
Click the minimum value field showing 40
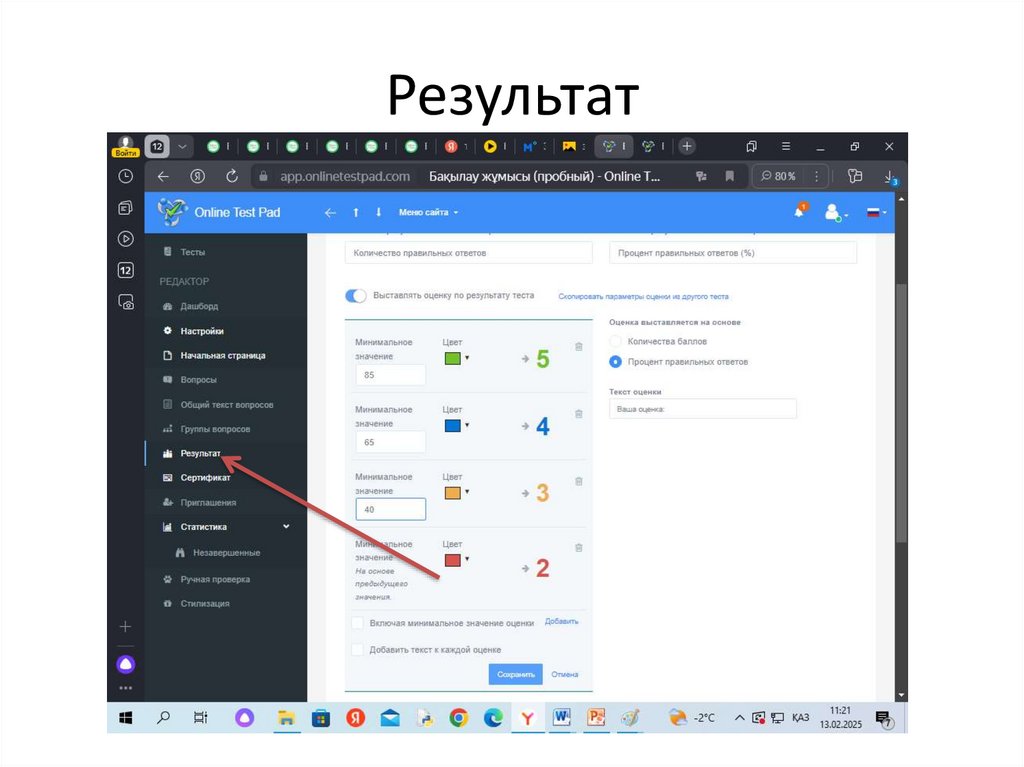pos(391,510)
